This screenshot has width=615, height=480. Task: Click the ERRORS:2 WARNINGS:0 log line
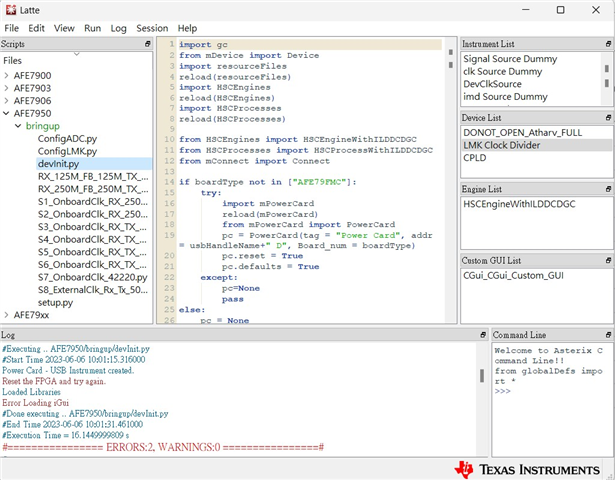163,447
